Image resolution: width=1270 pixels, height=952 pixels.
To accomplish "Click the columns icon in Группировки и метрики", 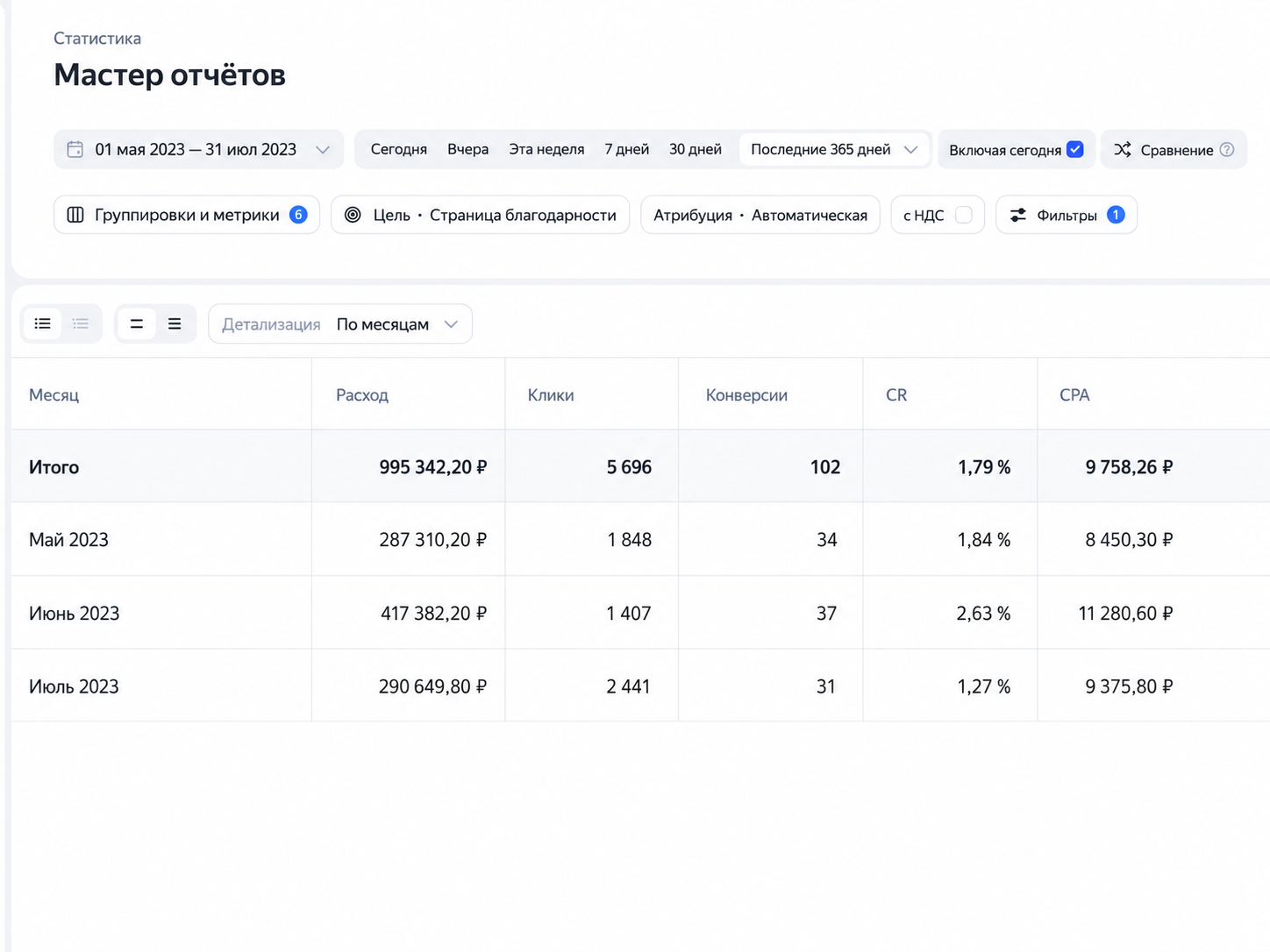I will pyautogui.click(x=75, y=215).
